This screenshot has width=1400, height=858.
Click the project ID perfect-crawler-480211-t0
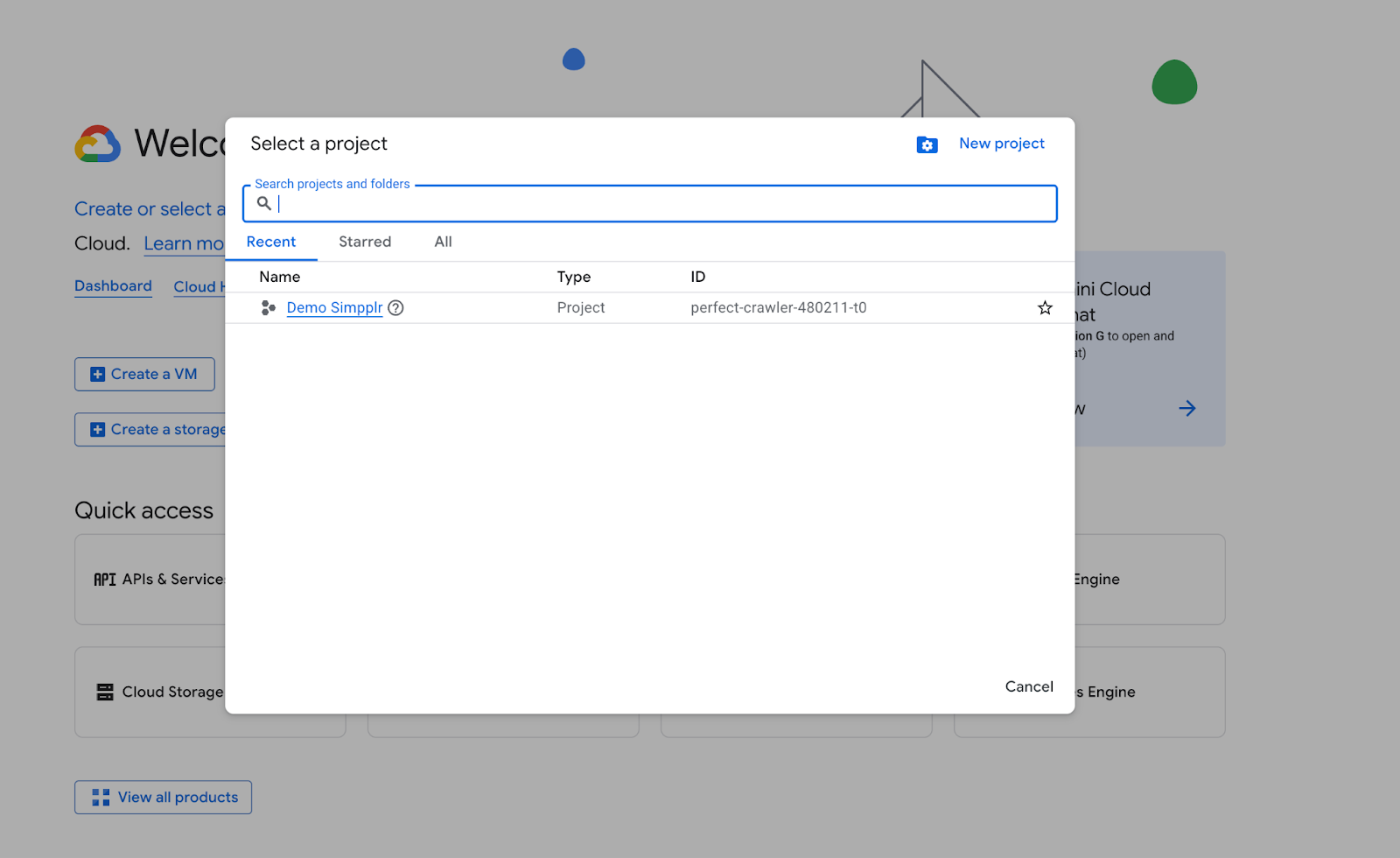pyautogui.click(x=778, y=308)
